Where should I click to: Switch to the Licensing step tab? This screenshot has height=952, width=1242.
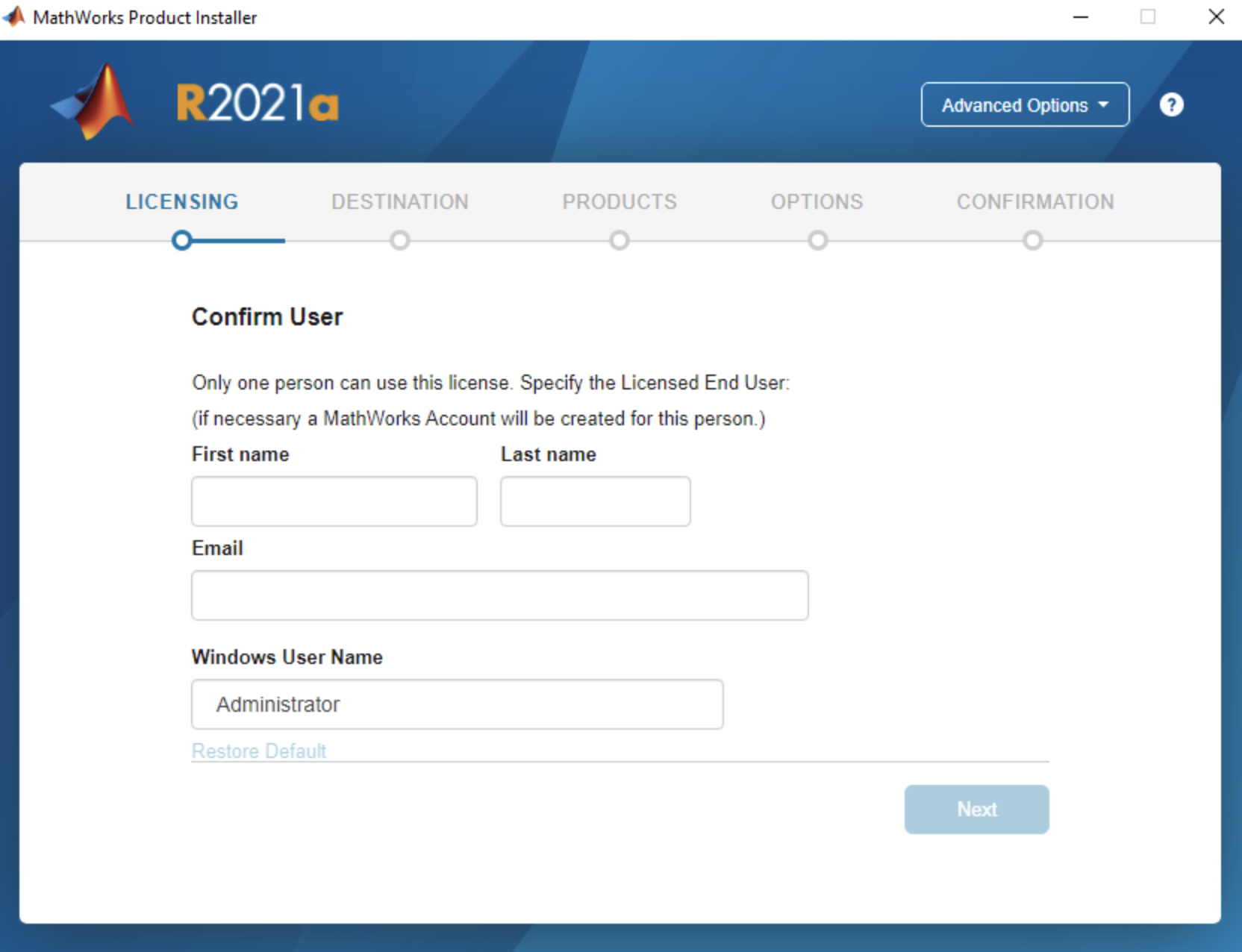tap(182, 201)
